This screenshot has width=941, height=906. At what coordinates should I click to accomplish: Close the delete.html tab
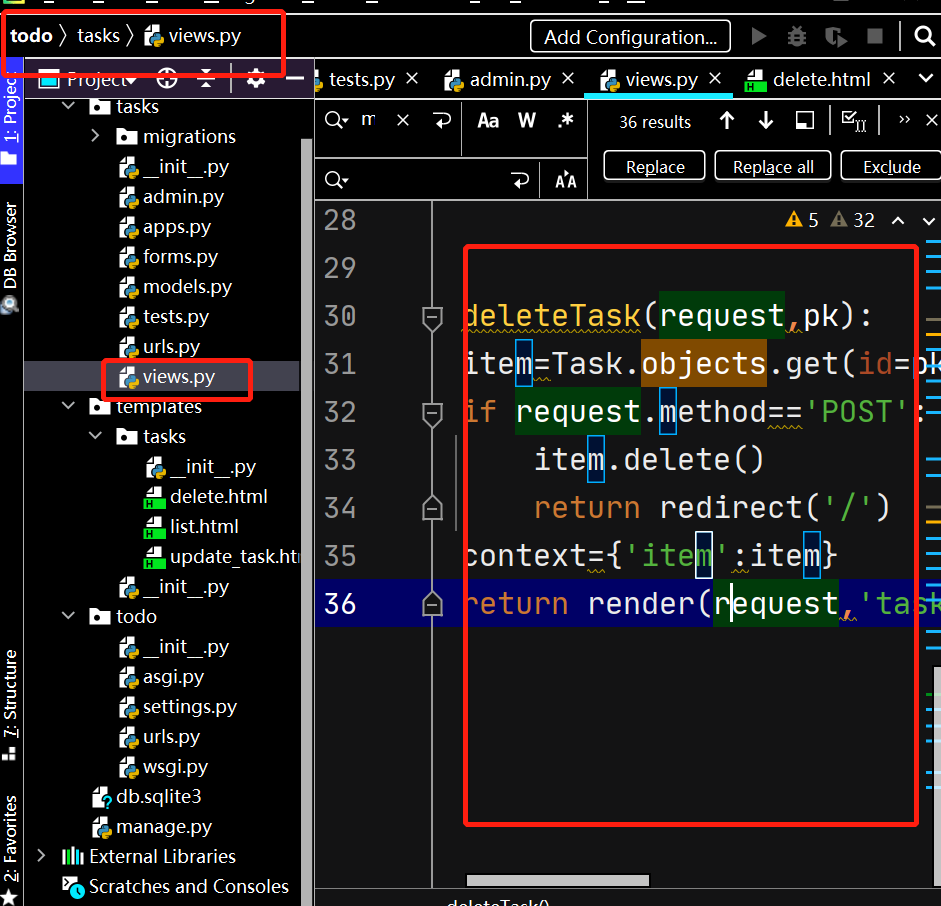click(889, 79)
